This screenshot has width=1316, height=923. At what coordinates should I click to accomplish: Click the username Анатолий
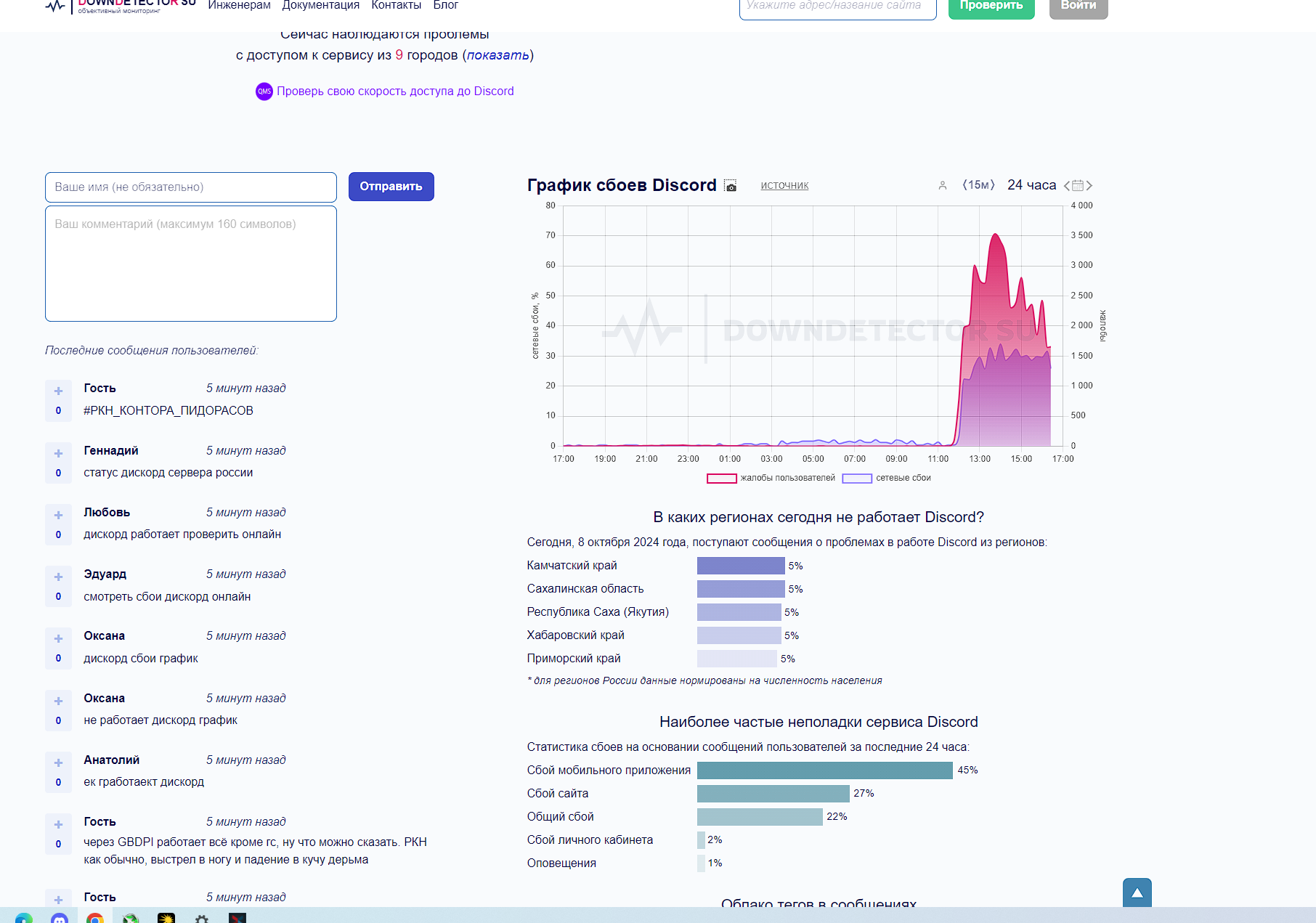pos(112,760)
